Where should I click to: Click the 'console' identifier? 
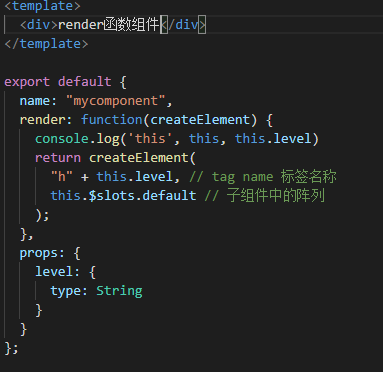pyautogui.click(x=62, y=139)
